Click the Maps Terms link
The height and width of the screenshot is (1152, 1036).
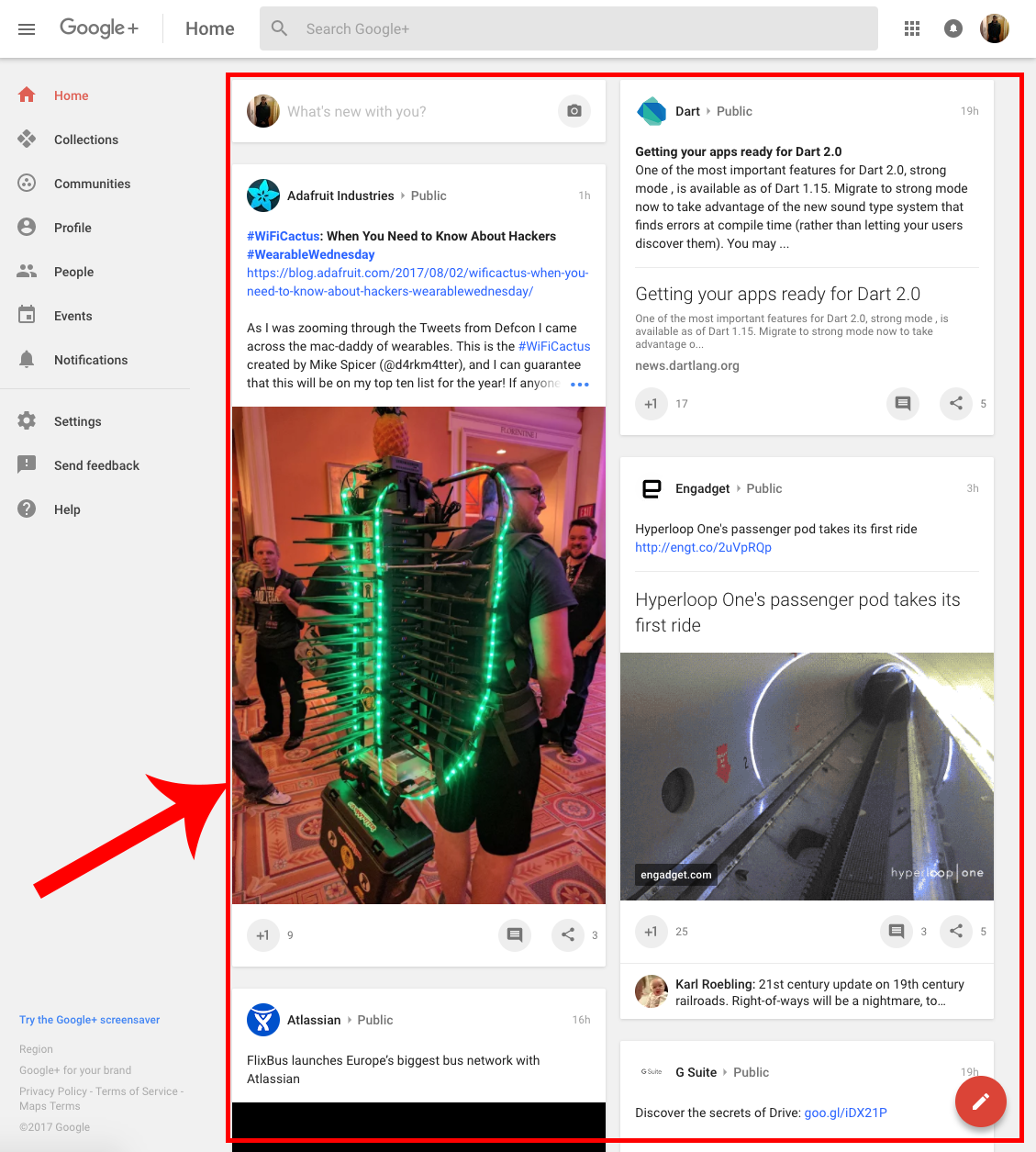pos(50,1106)
